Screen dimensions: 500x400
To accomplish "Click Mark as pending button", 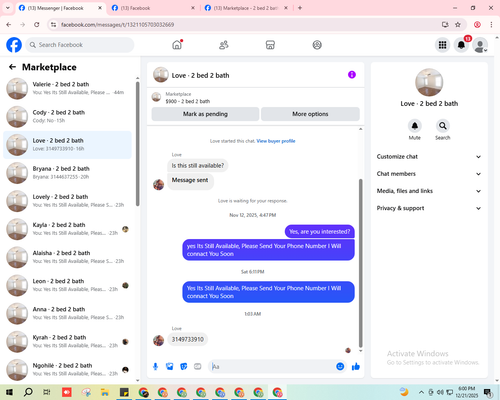I will coord(205,114).
